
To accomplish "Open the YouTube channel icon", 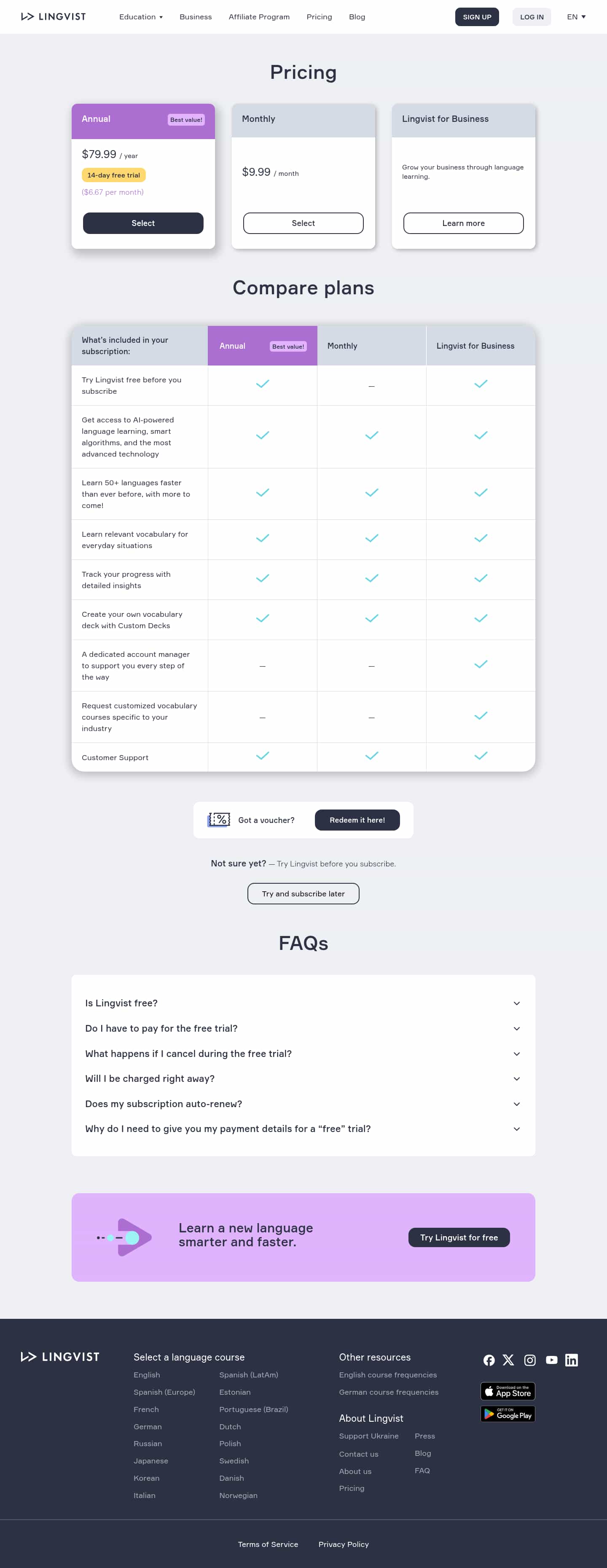I will click(552, 1360).
